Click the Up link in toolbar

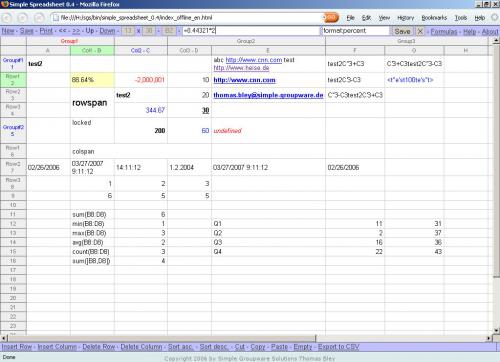[x=90, y=31]
